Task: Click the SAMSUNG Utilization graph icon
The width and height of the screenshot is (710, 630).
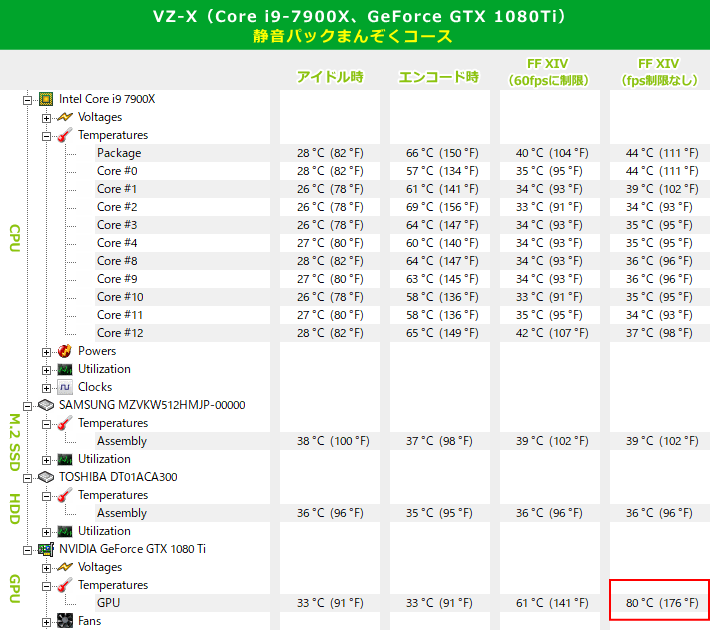Action: coord(65,459)
